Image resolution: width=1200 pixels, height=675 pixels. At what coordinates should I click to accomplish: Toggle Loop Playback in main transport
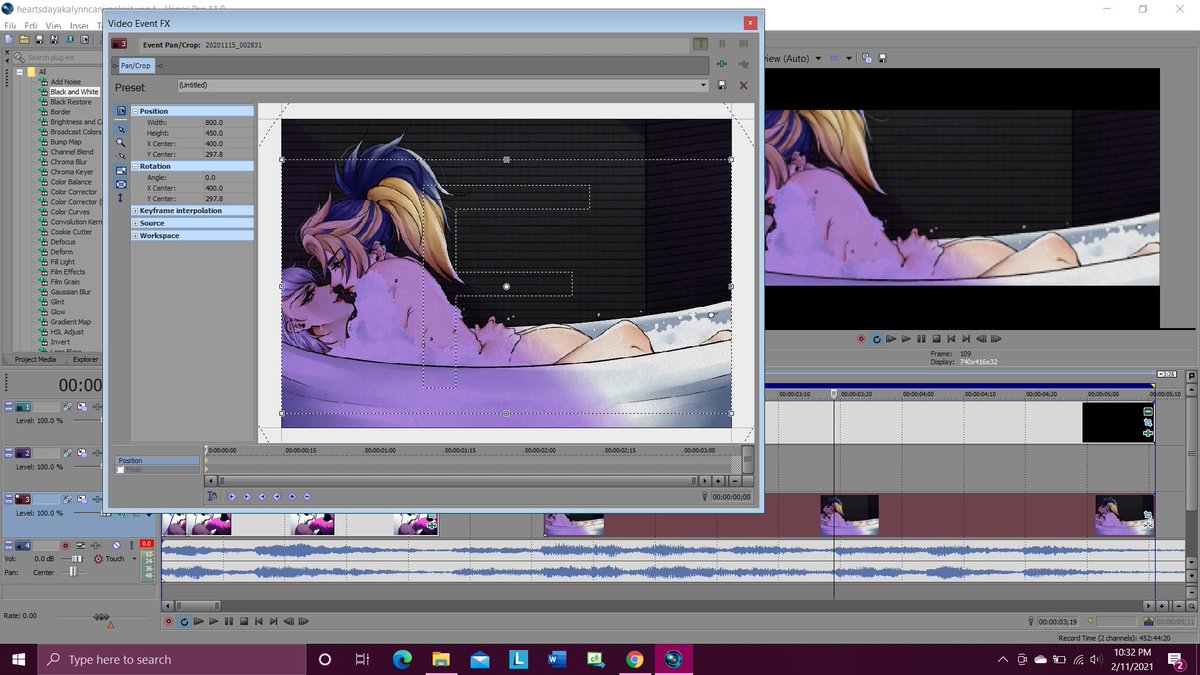pos(183,621)
